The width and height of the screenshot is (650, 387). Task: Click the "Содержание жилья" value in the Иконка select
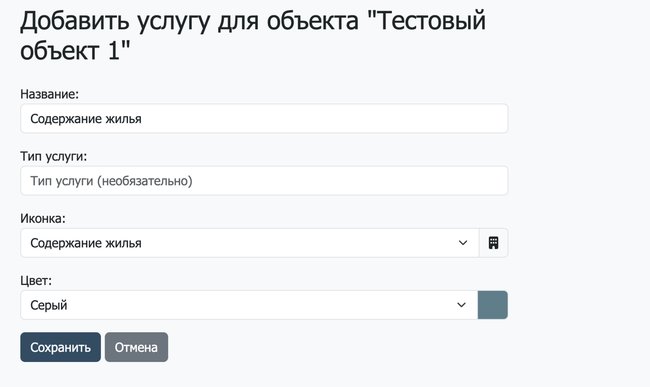tap(86, 243)
